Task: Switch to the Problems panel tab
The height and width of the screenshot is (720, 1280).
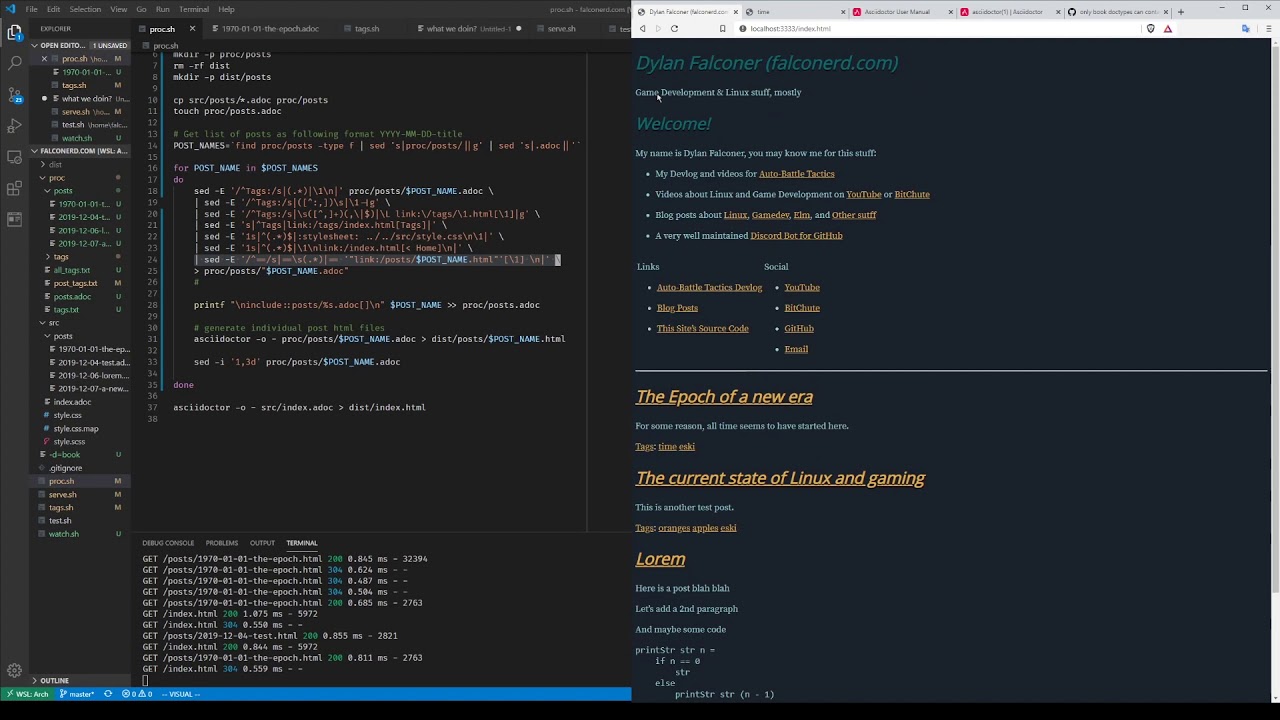Action: [x=222, y=543]
